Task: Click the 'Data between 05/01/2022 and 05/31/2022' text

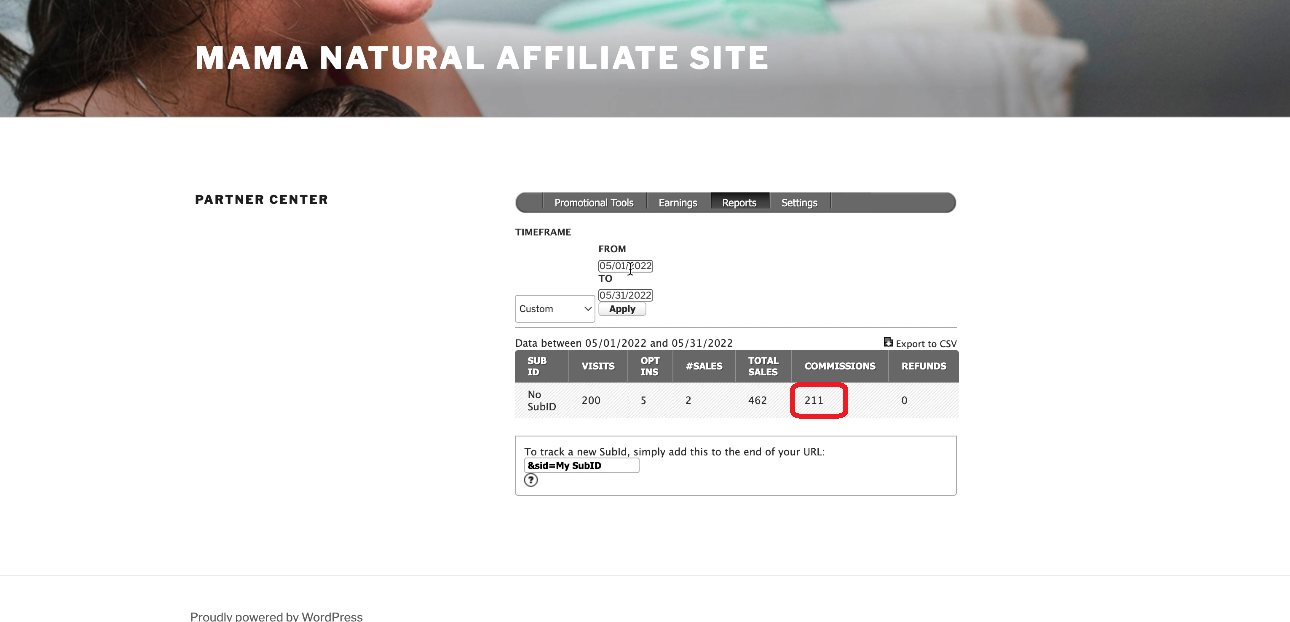Action: (624, 343)
